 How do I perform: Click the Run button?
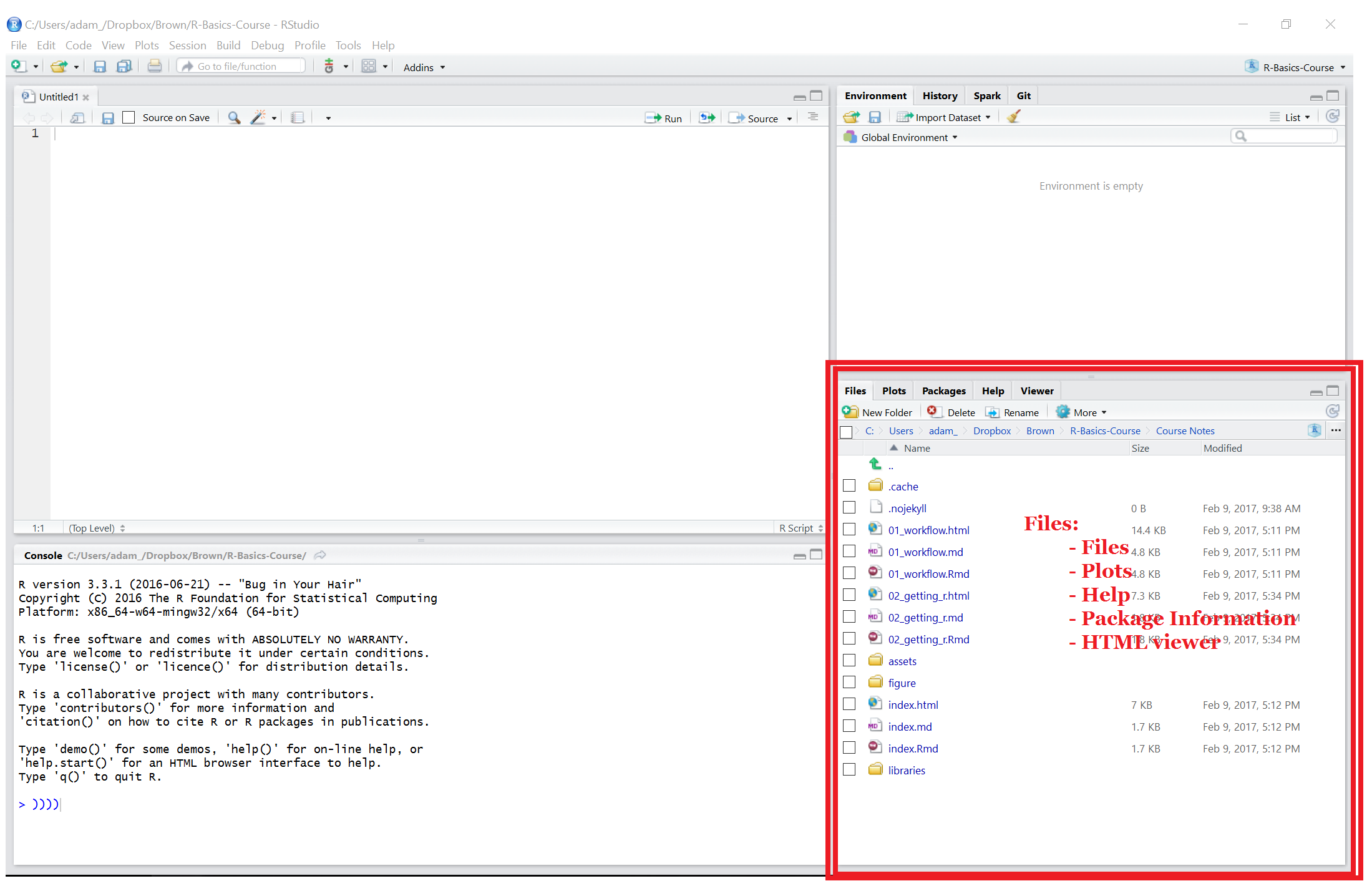[664, 118]
